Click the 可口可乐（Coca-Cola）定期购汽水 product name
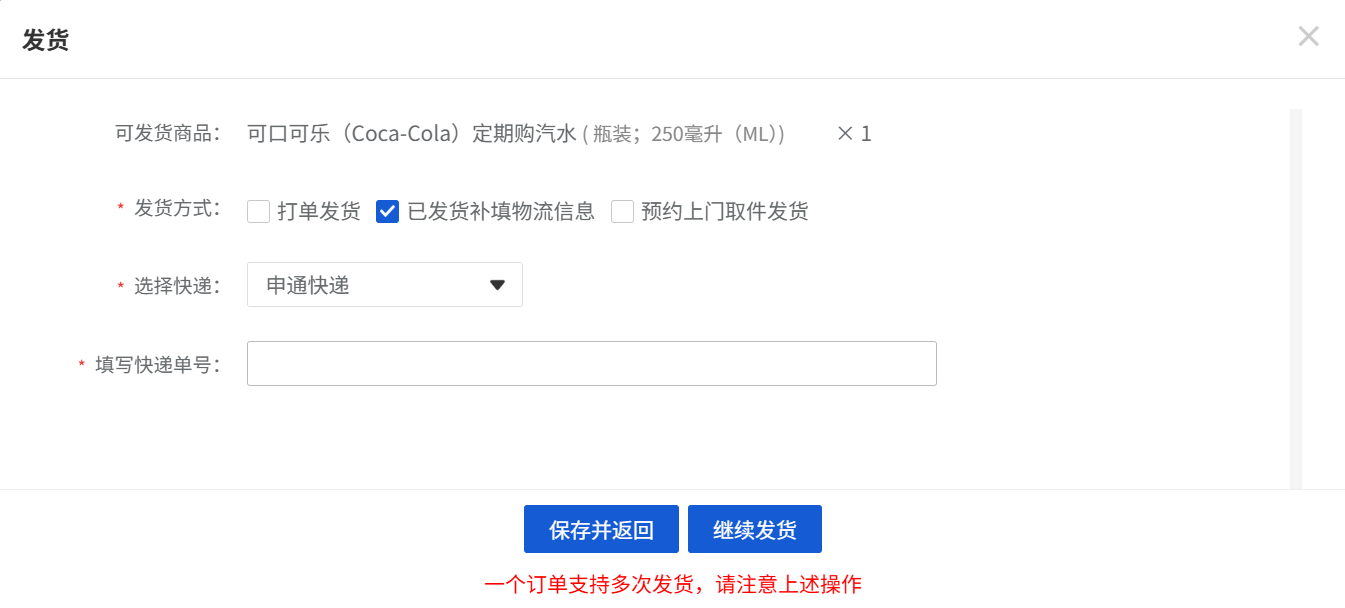The width and height of the screenshot is (1345, 608). click(x=412, y=134)
